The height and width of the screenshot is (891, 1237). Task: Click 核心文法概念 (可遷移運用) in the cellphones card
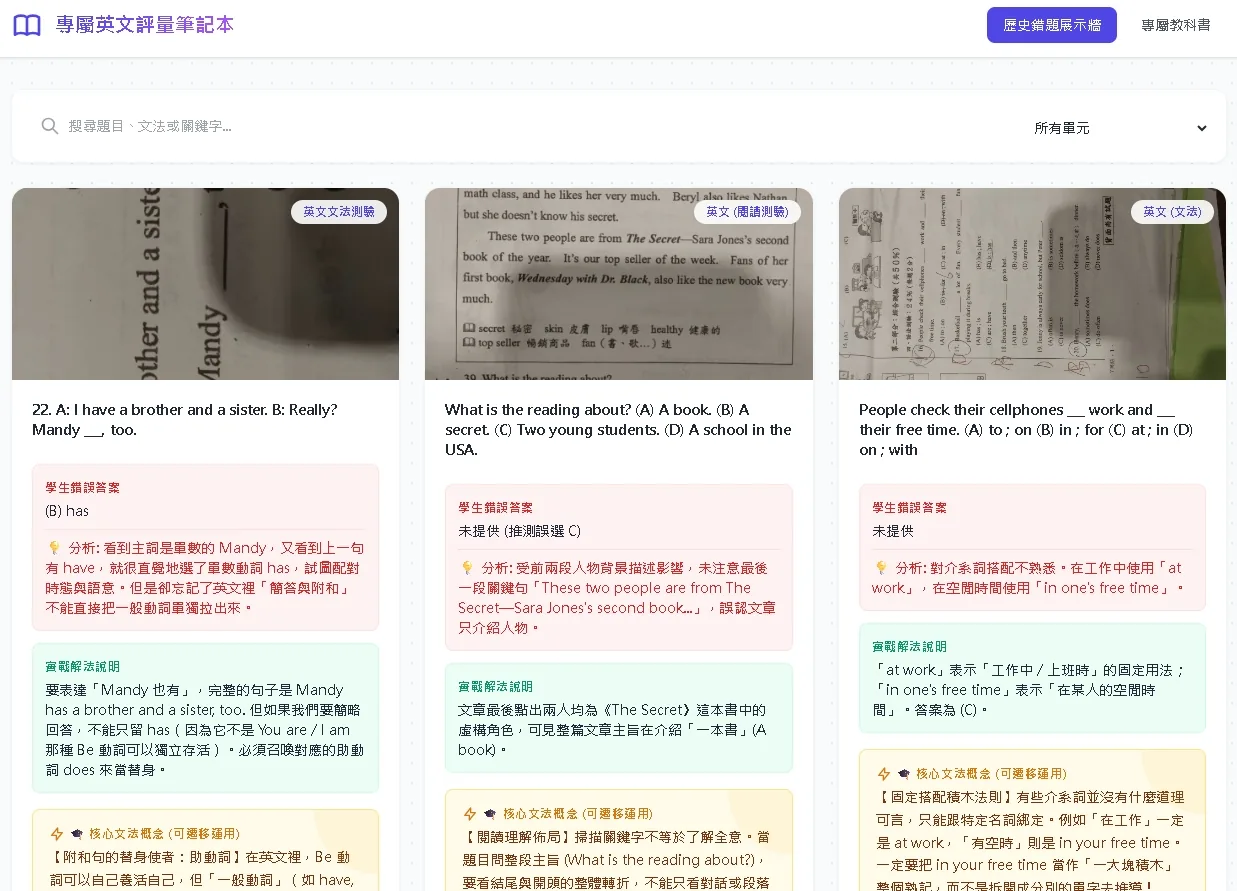pyautogui.click(x=991, y=774)
